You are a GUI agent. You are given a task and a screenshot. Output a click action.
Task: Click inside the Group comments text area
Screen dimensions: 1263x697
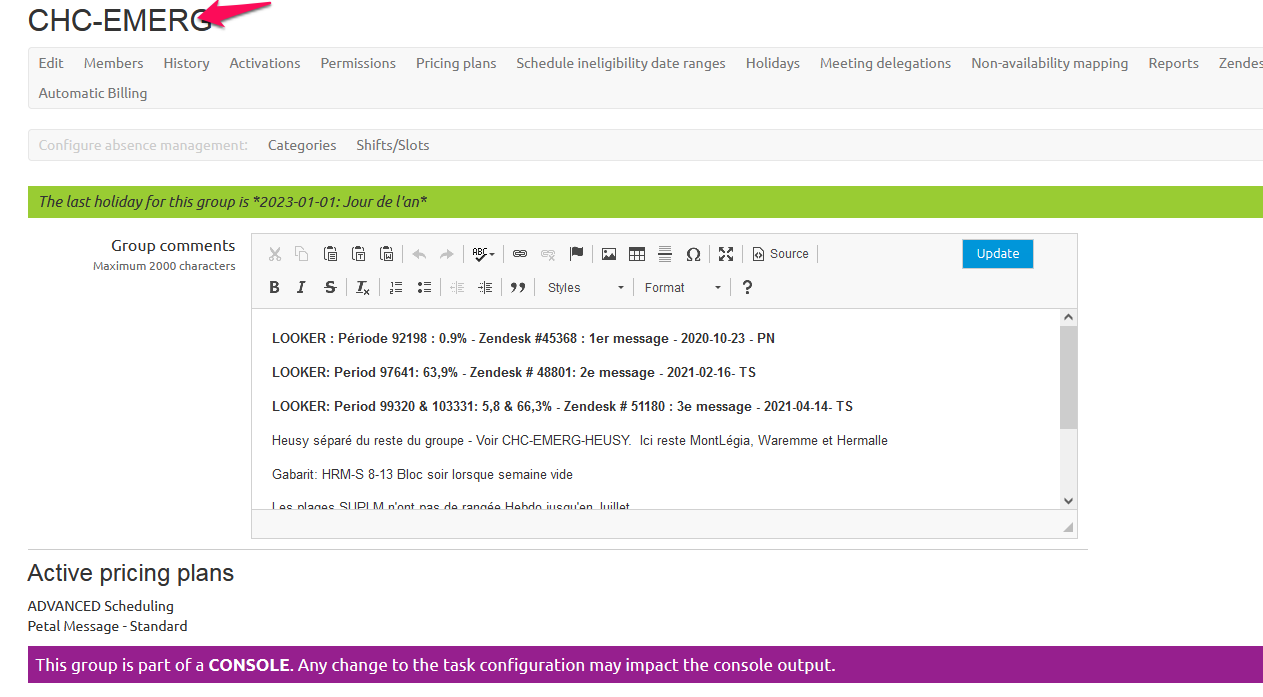point(656,409)
